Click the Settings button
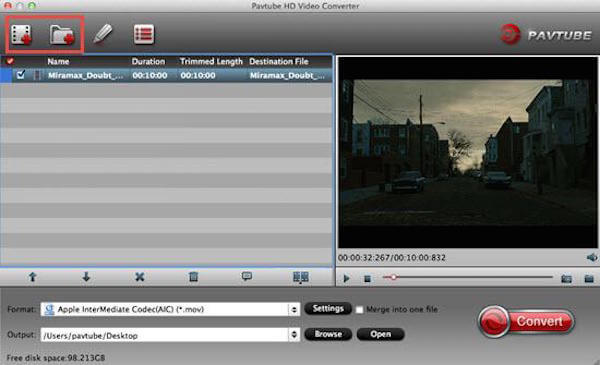Image resolution: width=600 pixels, height=365 pixels. tap(328, 308)
